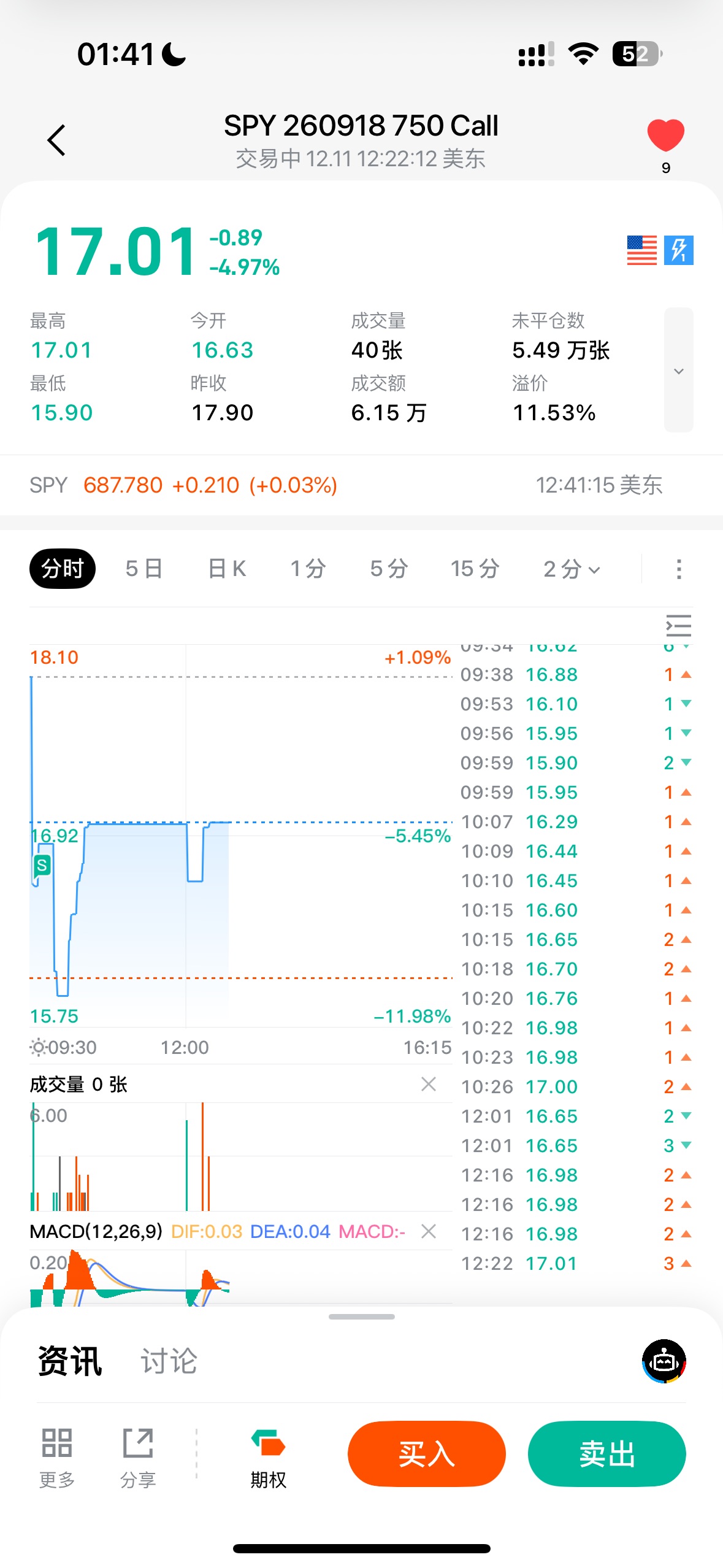The width and height of the screenshot is (723, 1568).
Task: Close the MACD indicator panel
Action: pyautogui.click(x=429, y=1231)
